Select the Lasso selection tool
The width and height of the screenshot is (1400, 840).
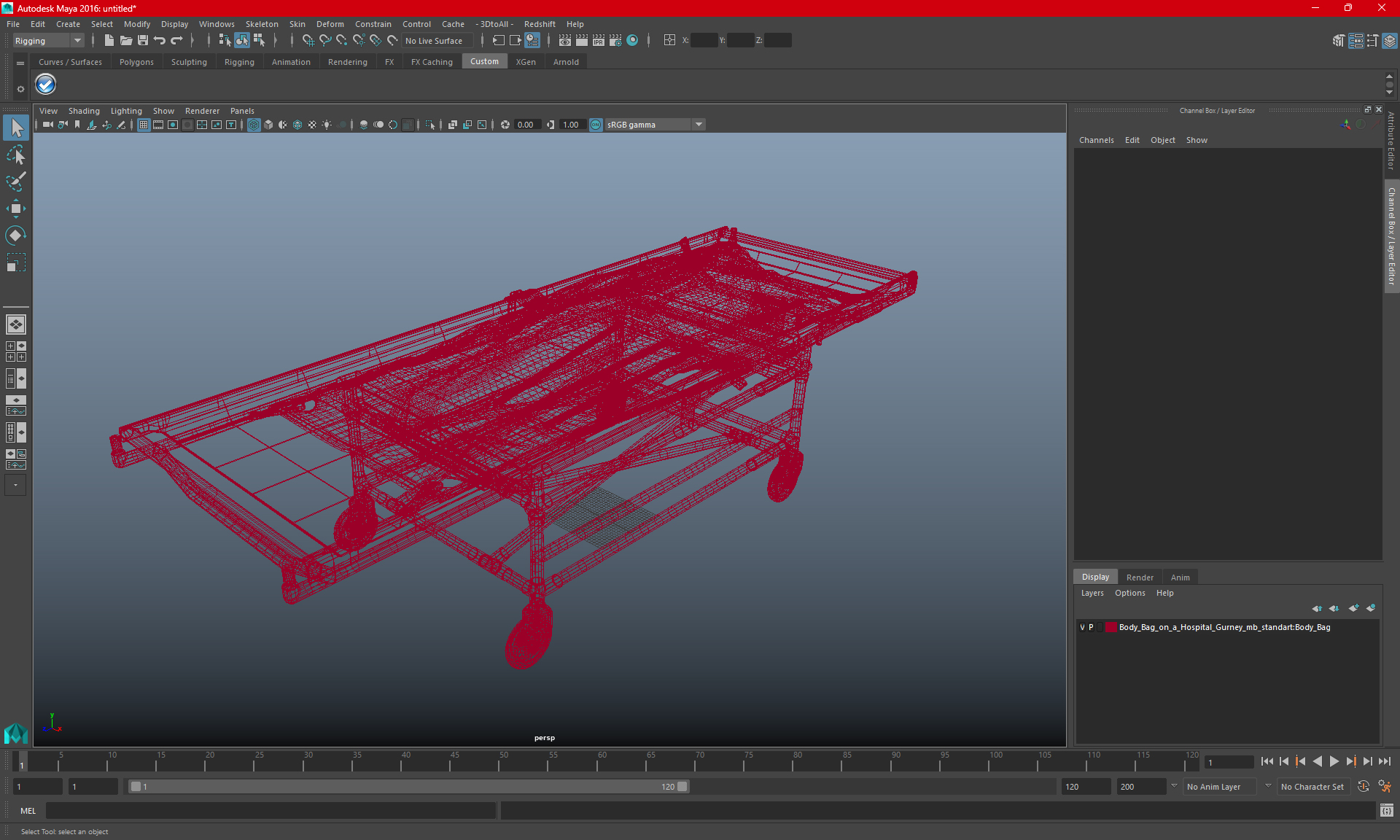click(x=16, y=155)
